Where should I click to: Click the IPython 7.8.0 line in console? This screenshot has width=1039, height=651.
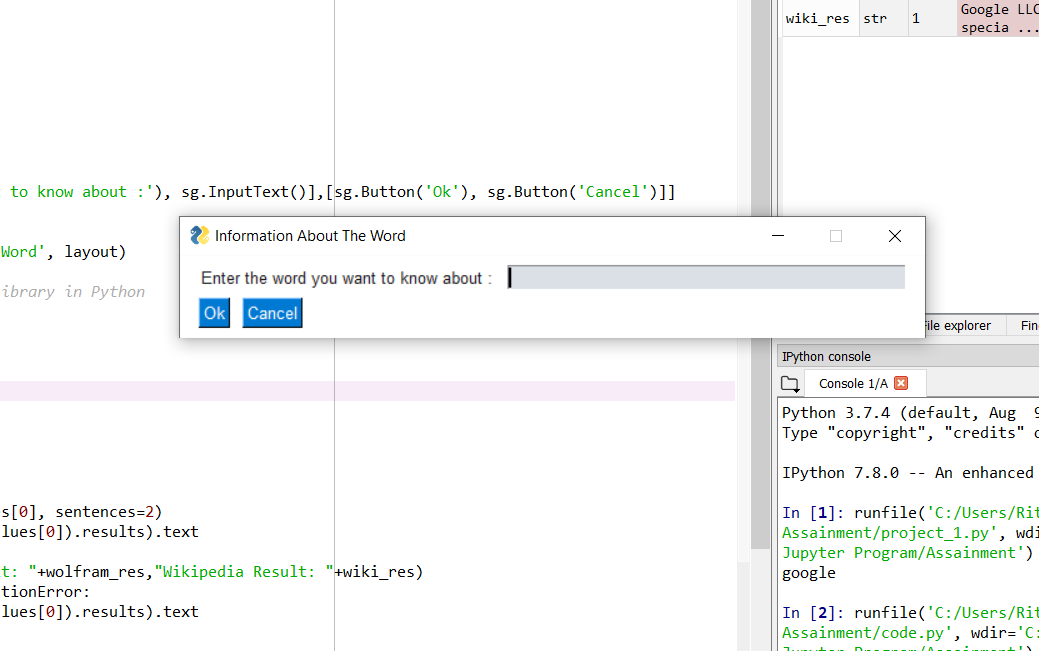[x=908, y=473]
